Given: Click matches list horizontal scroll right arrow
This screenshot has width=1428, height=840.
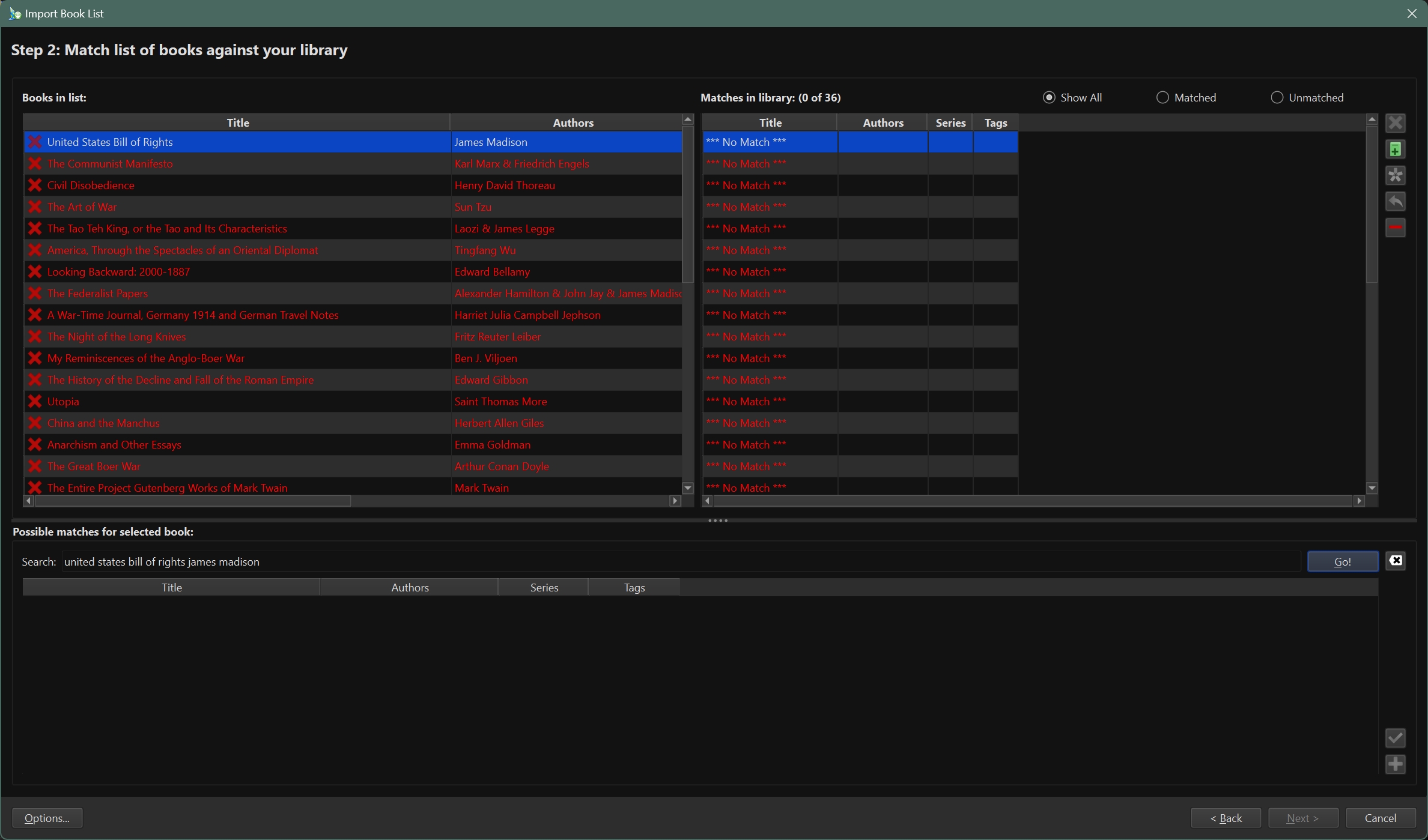Looking at the screenshot, I should point(1359,501).
